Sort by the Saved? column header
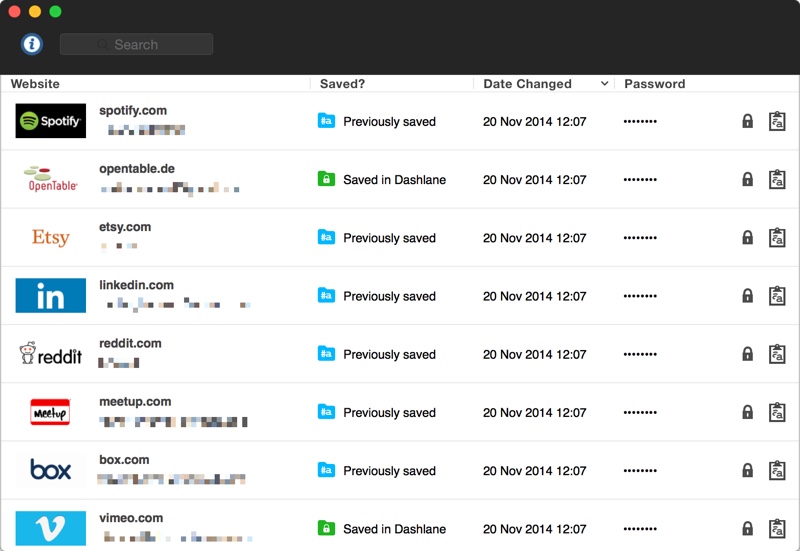The image size is (800, 551). pyautogui.click(x=342, y=84)
